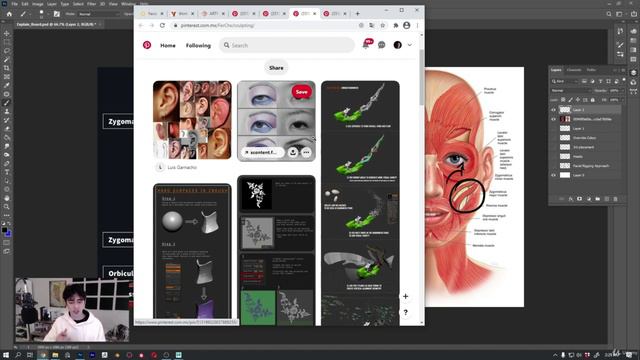The width and height of the screenshot is (640, 360).
Task: Select the Hand tool in Photoshop
Action: (7, 198)
